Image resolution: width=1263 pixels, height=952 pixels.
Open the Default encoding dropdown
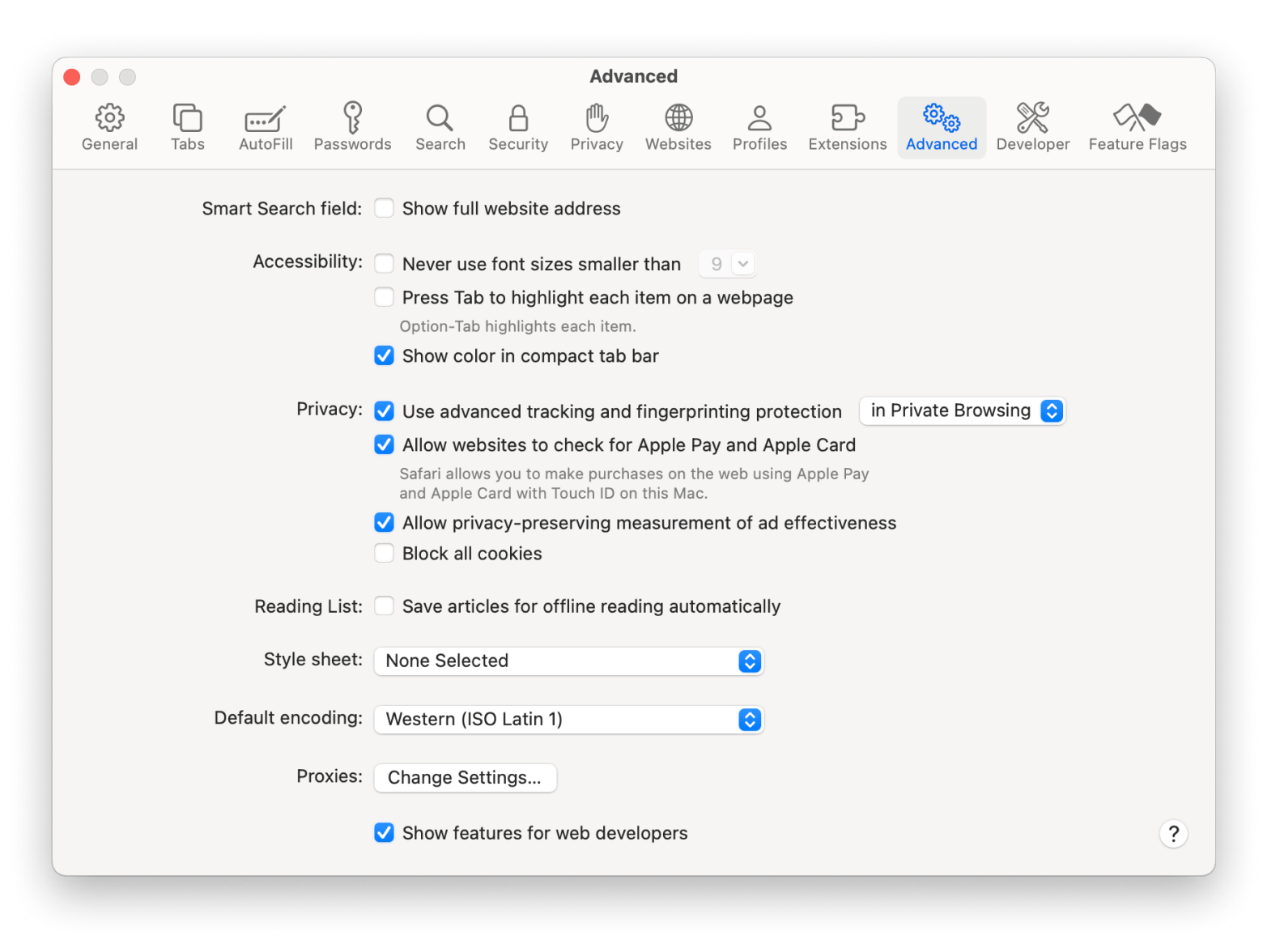(x=568, y=720)
